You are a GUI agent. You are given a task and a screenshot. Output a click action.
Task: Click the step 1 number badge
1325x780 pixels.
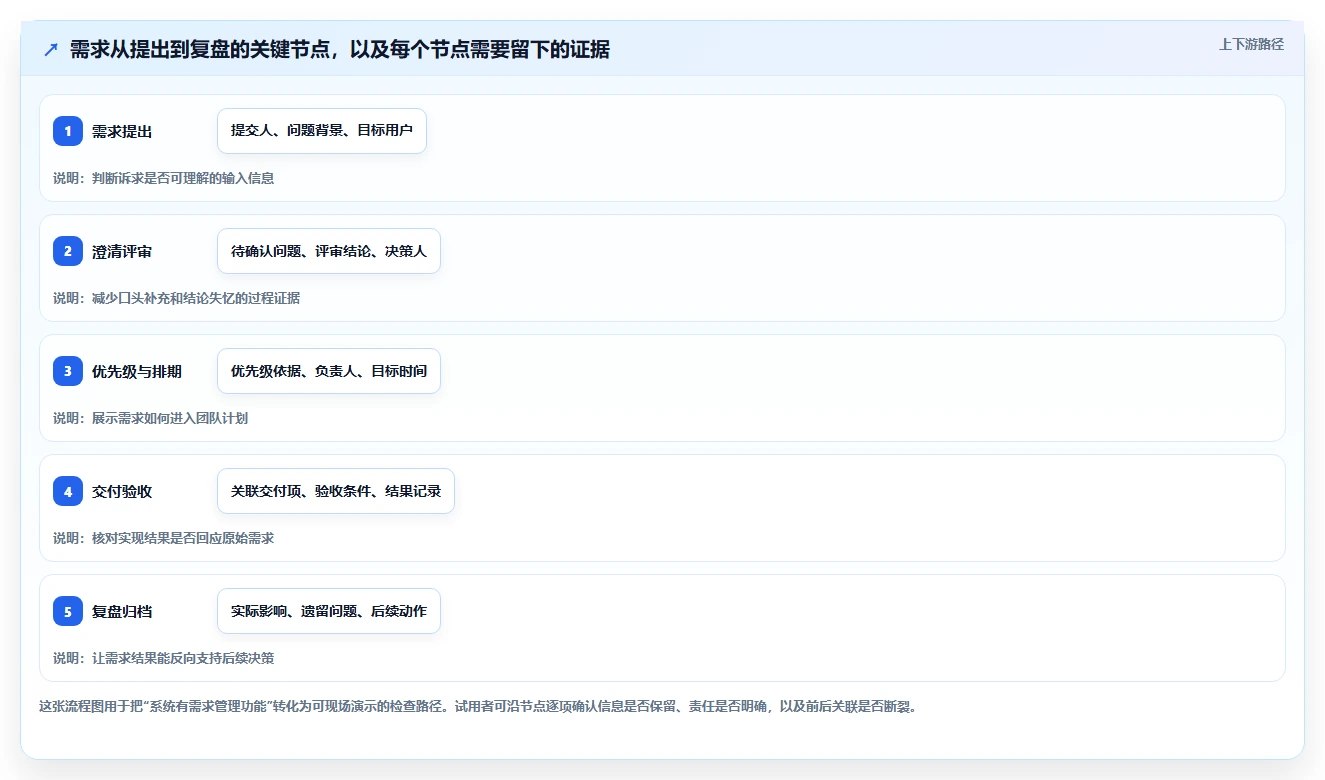(68, 131)
